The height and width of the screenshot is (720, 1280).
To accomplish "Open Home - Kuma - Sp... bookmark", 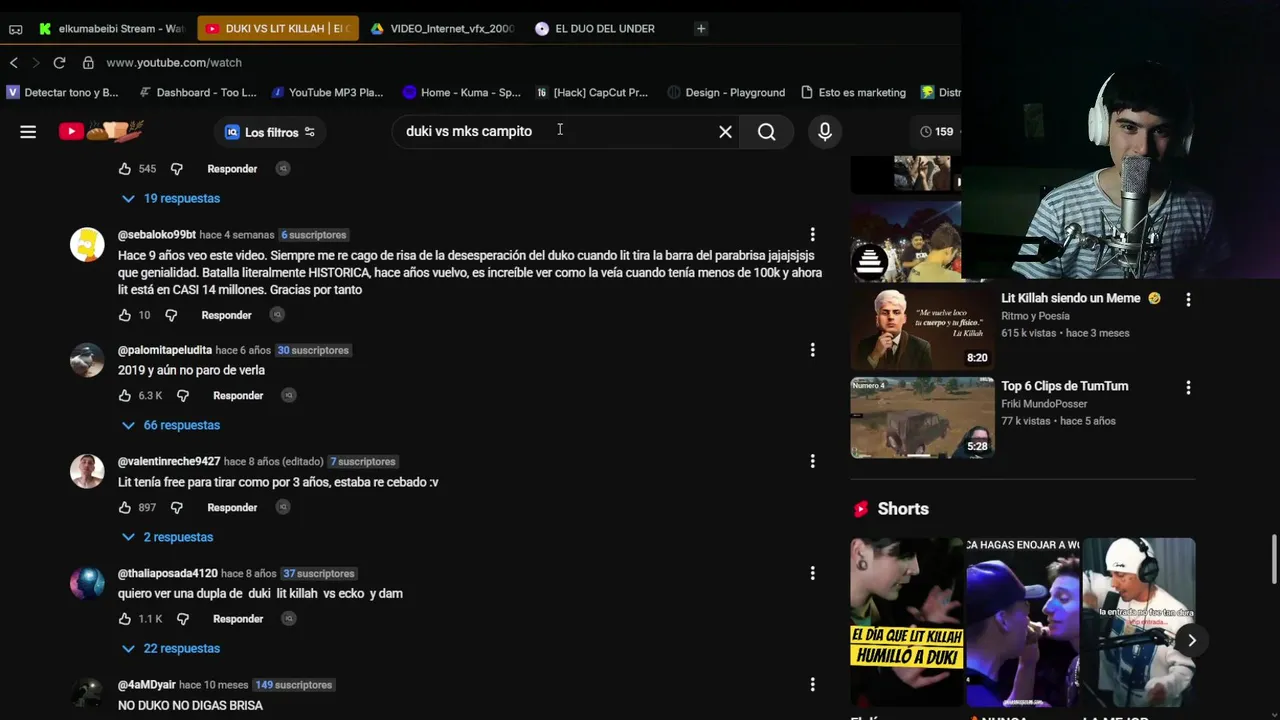I will tap(461, 92).
